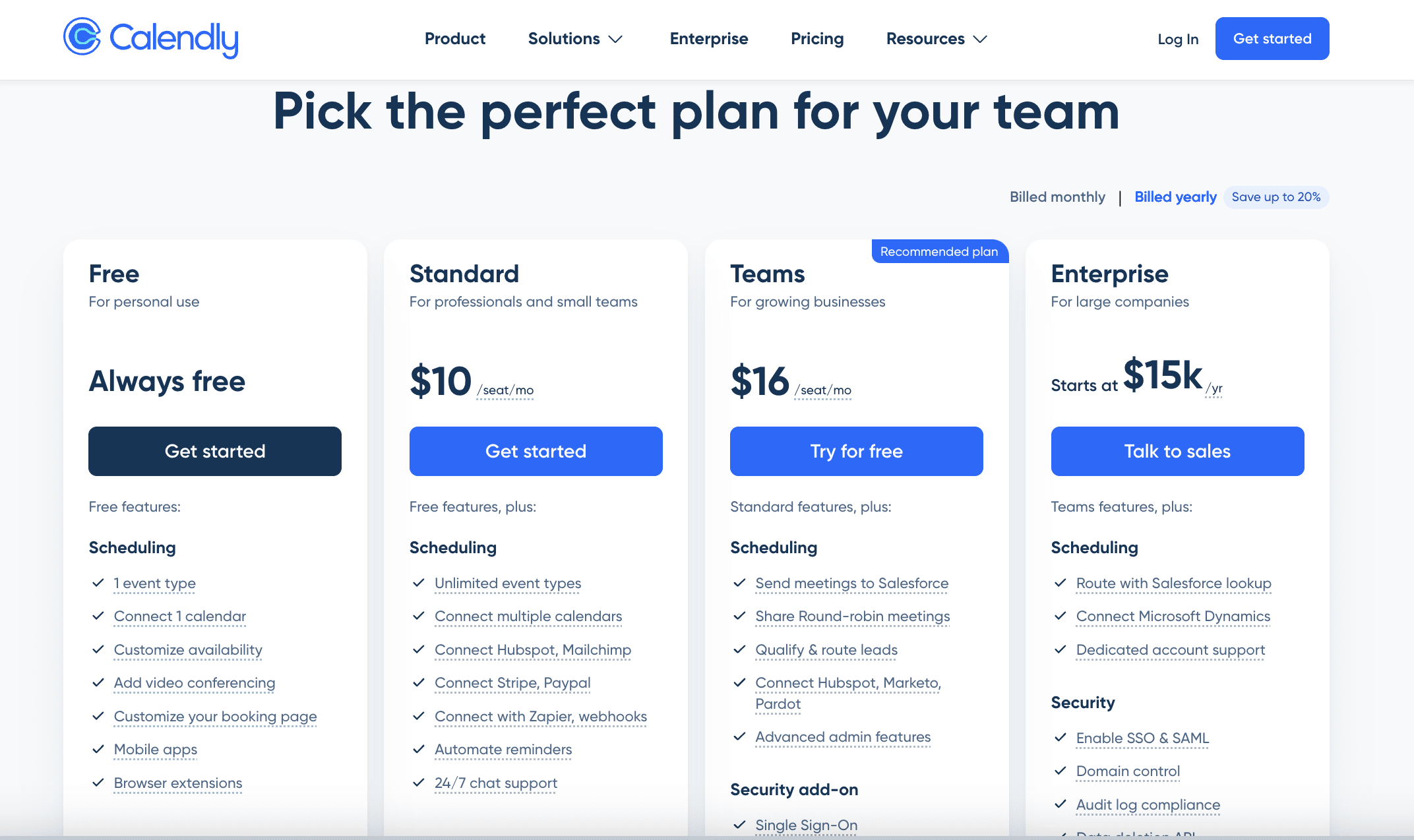Click the Save up to 20% badge
The width and height of the screenshot is (1414, 840).
click(1276, 196)
